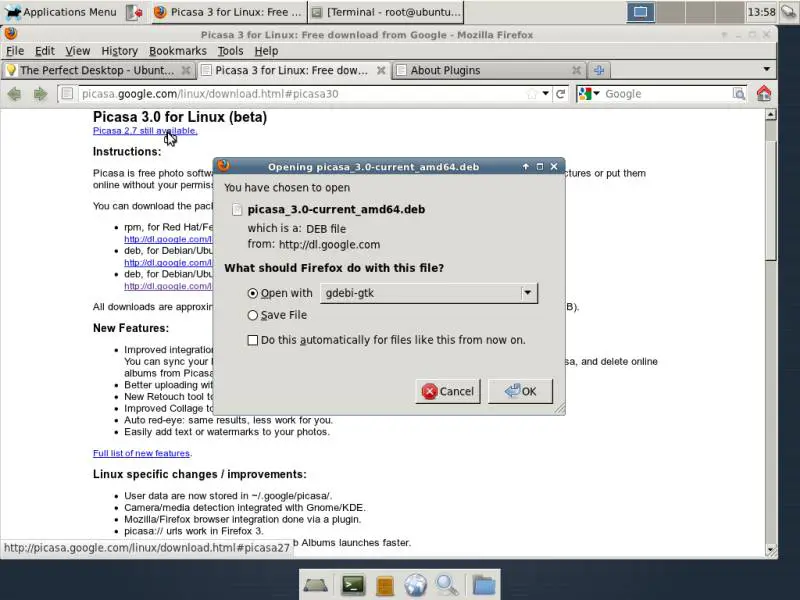Screen dimensions: 800x600
Task: Close The Perfect Desktop tab
Action: click(x=186, y=70)
